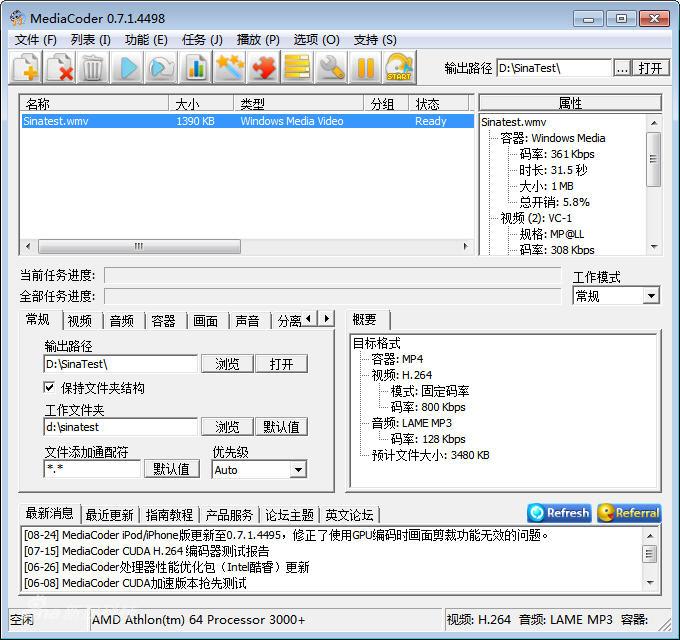Select the 指南教程 news tab

coord(169,515)
